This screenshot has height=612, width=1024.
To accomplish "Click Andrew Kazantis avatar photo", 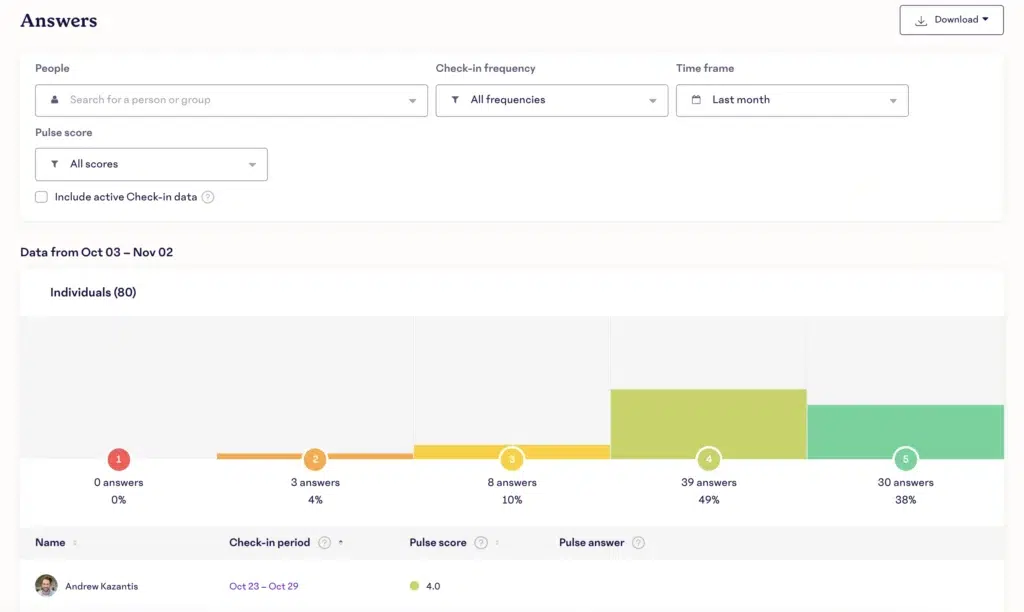I will click(46, 586).
